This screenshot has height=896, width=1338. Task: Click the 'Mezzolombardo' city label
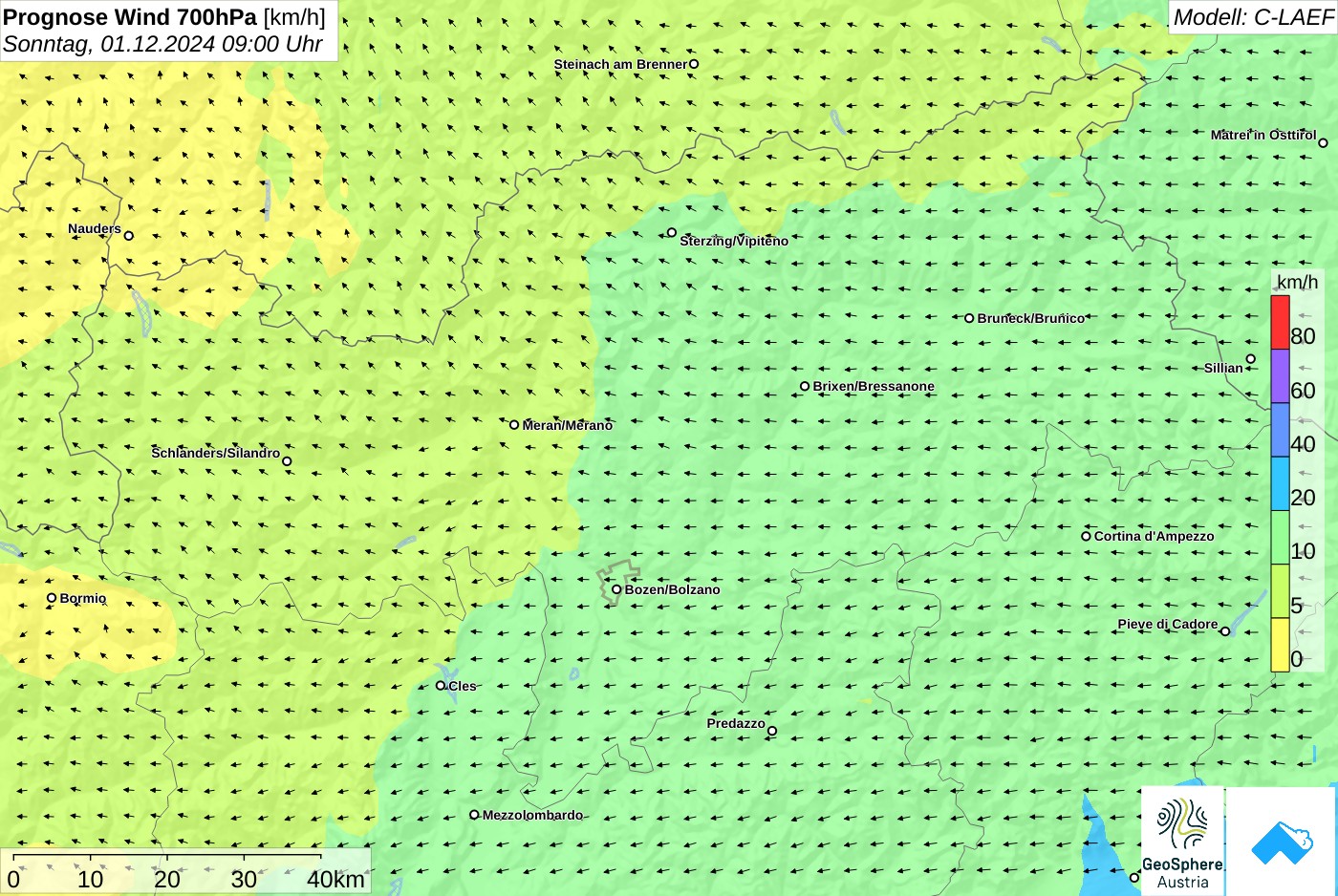pos(532,815)
